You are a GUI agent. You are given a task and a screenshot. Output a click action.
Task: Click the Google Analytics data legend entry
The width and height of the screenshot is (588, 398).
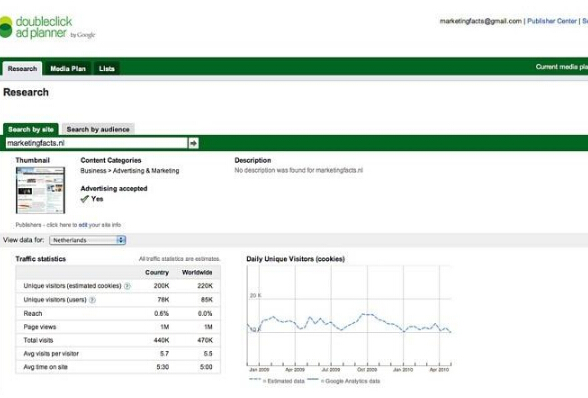(x=344, y=381)
